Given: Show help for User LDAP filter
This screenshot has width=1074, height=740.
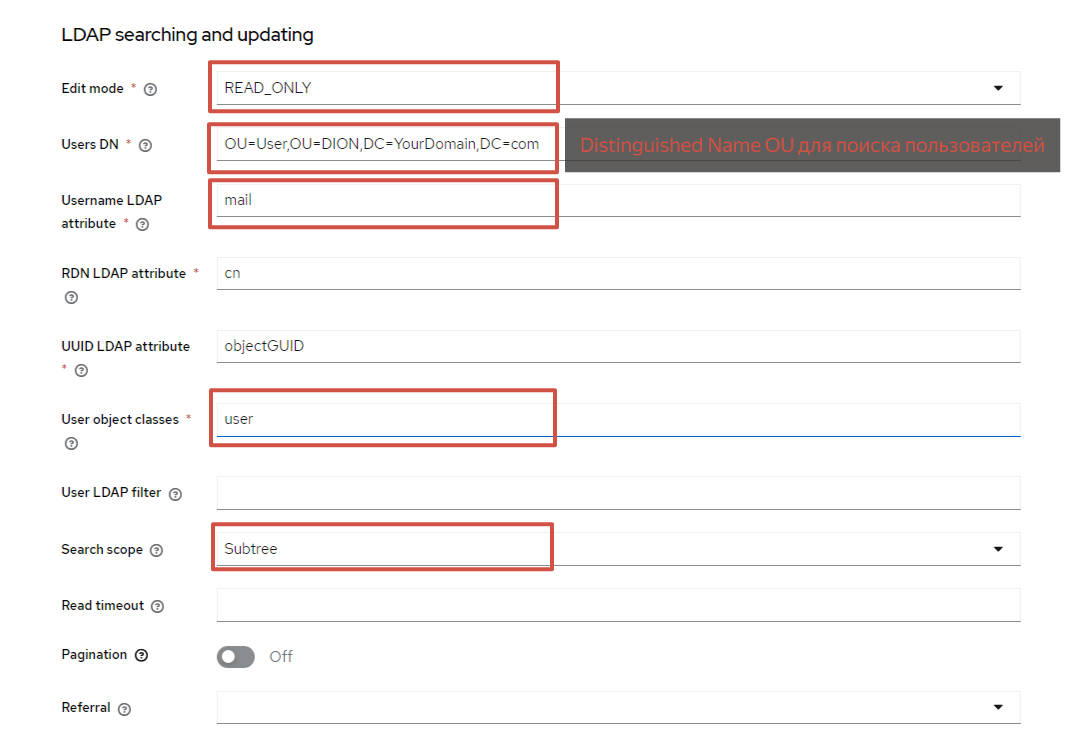Looking at the screenshot, I should pos(175,494).
